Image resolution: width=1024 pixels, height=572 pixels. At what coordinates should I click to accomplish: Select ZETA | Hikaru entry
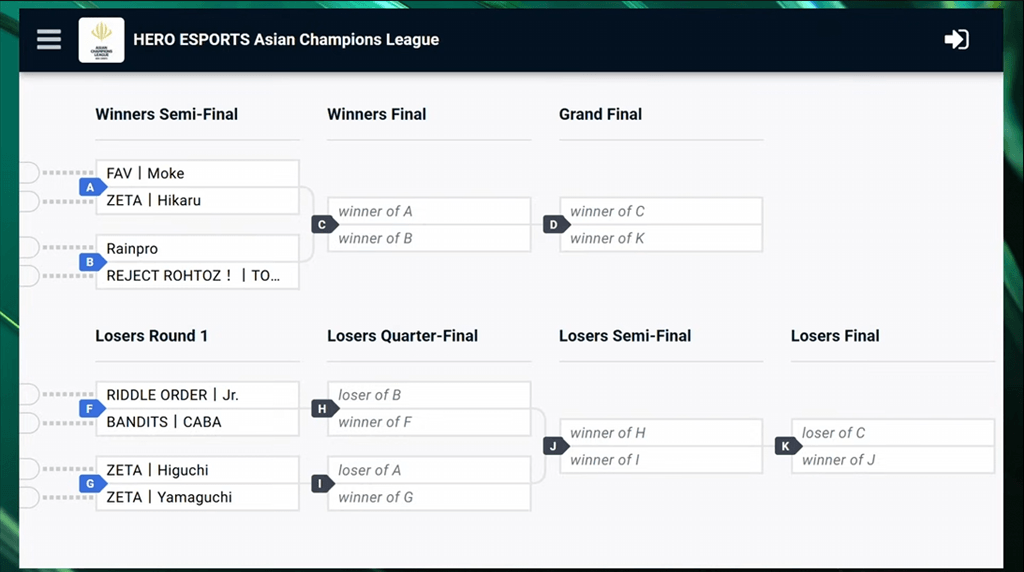(x=197, y=200)
